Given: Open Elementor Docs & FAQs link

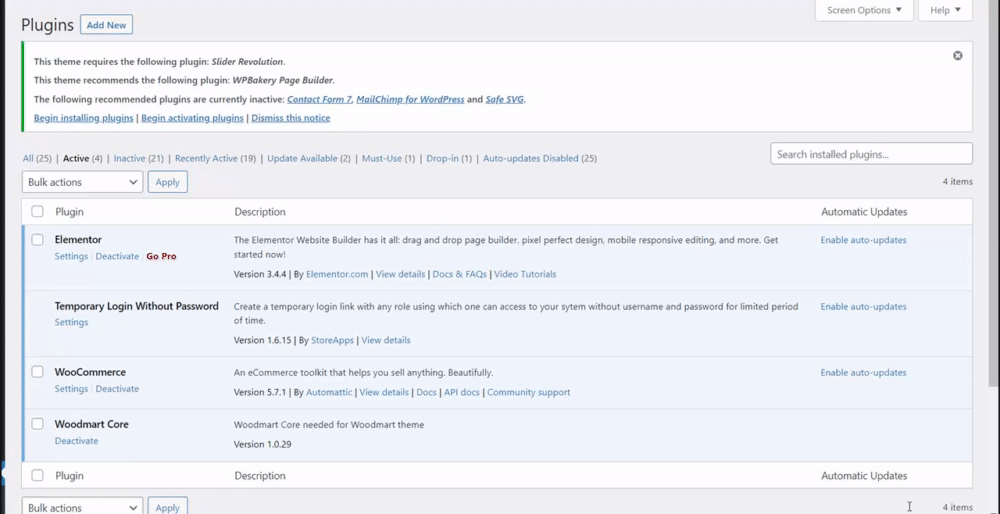Looking at the screenshot, I should [x=459, y=274].
